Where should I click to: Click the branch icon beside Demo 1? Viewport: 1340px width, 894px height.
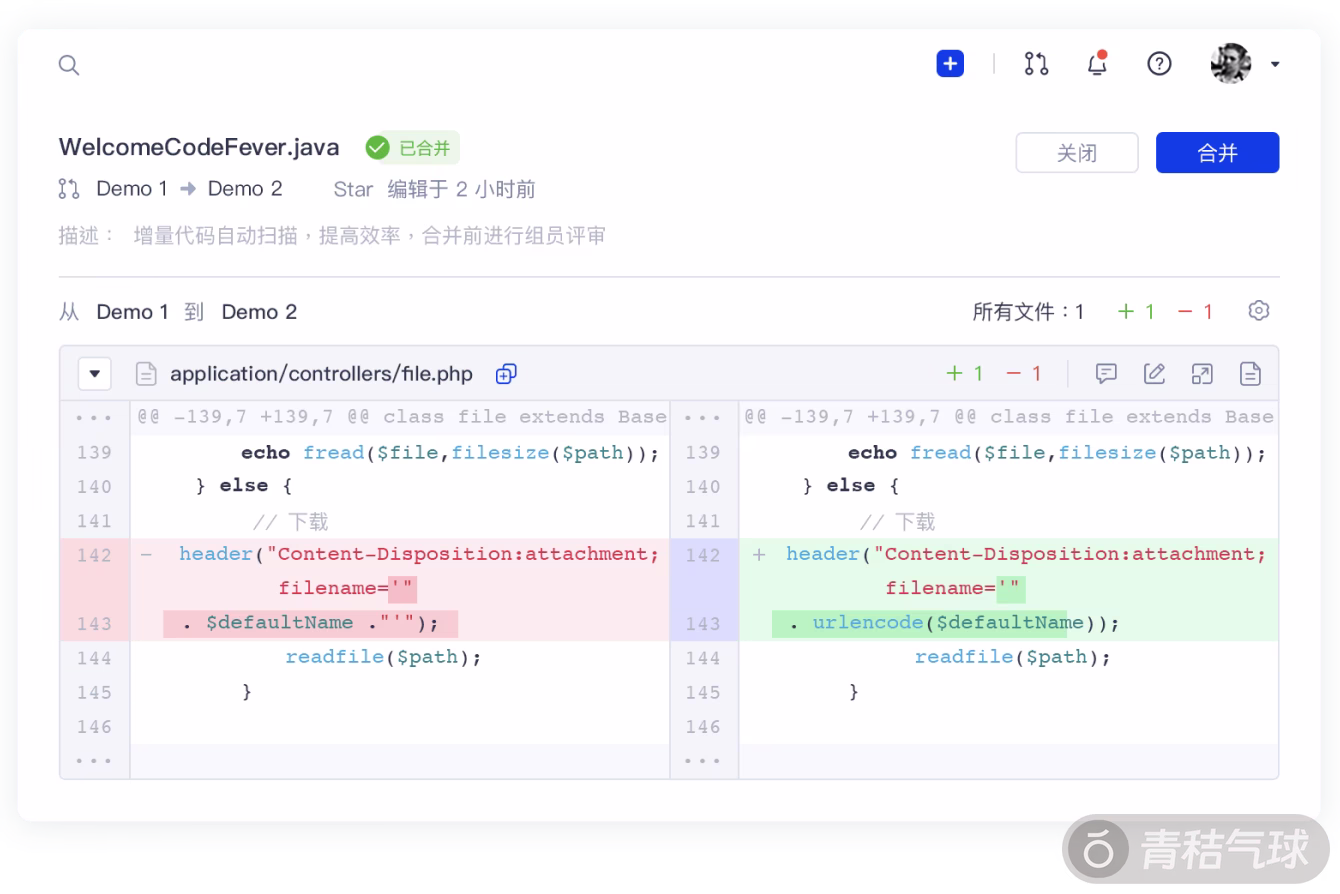[x=69, y=189]
